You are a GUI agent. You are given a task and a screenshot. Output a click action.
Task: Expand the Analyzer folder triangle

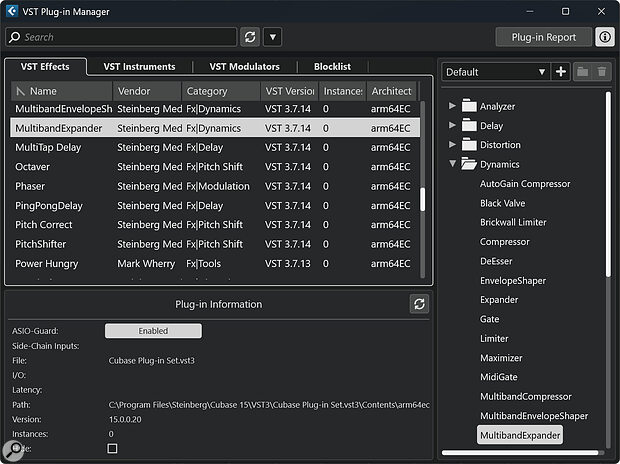452,106
